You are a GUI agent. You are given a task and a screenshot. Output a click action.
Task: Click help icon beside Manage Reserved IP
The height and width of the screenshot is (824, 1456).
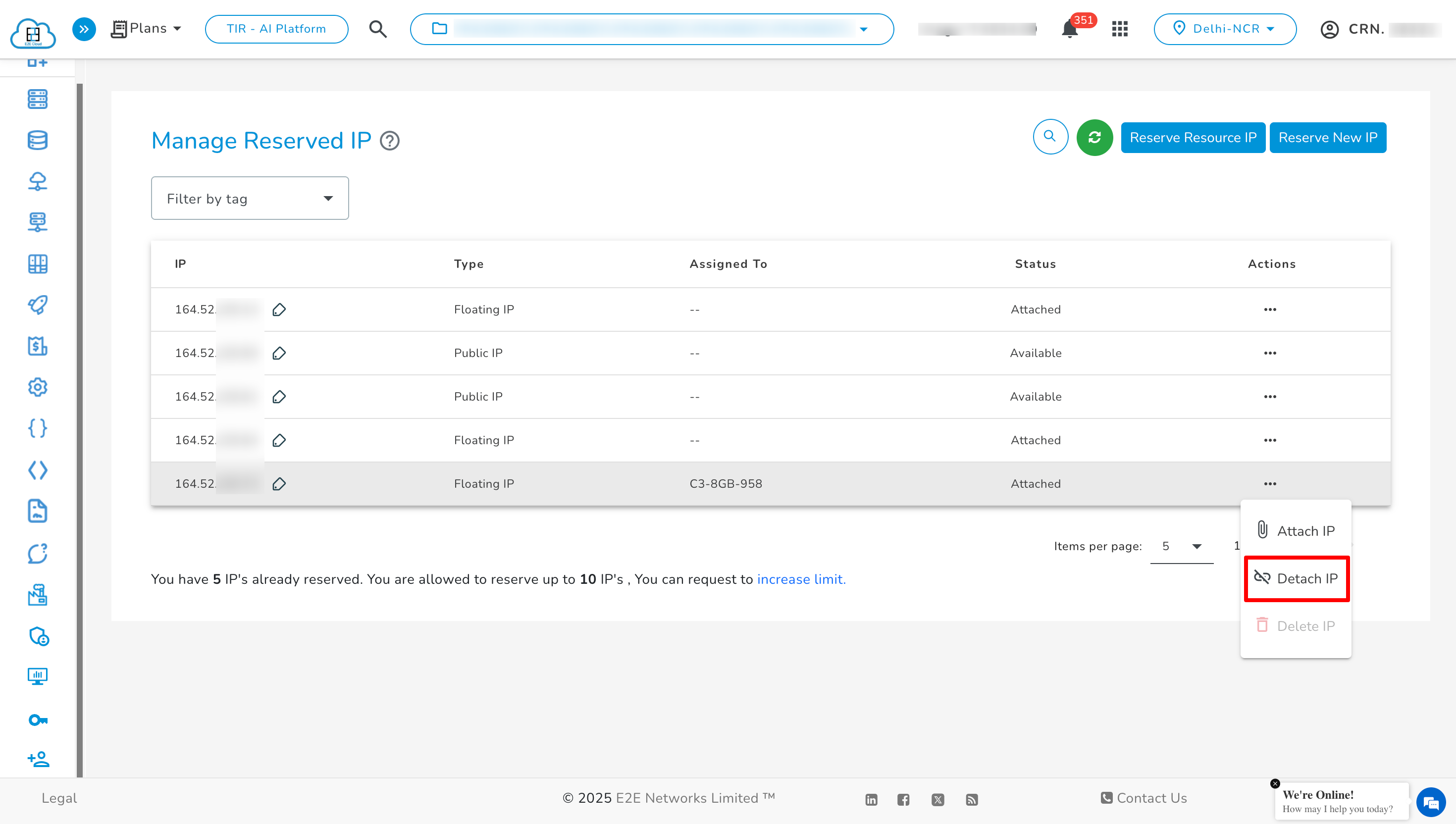389,140
